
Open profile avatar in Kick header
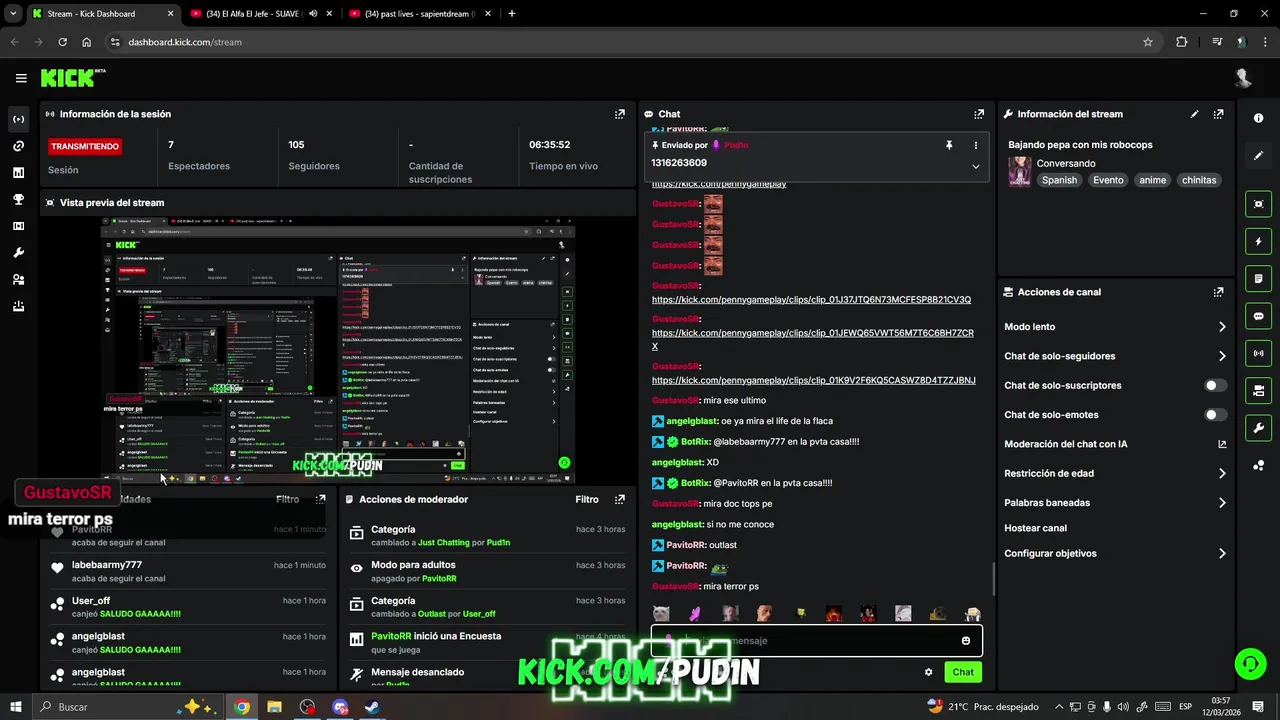pos(1243,78)
